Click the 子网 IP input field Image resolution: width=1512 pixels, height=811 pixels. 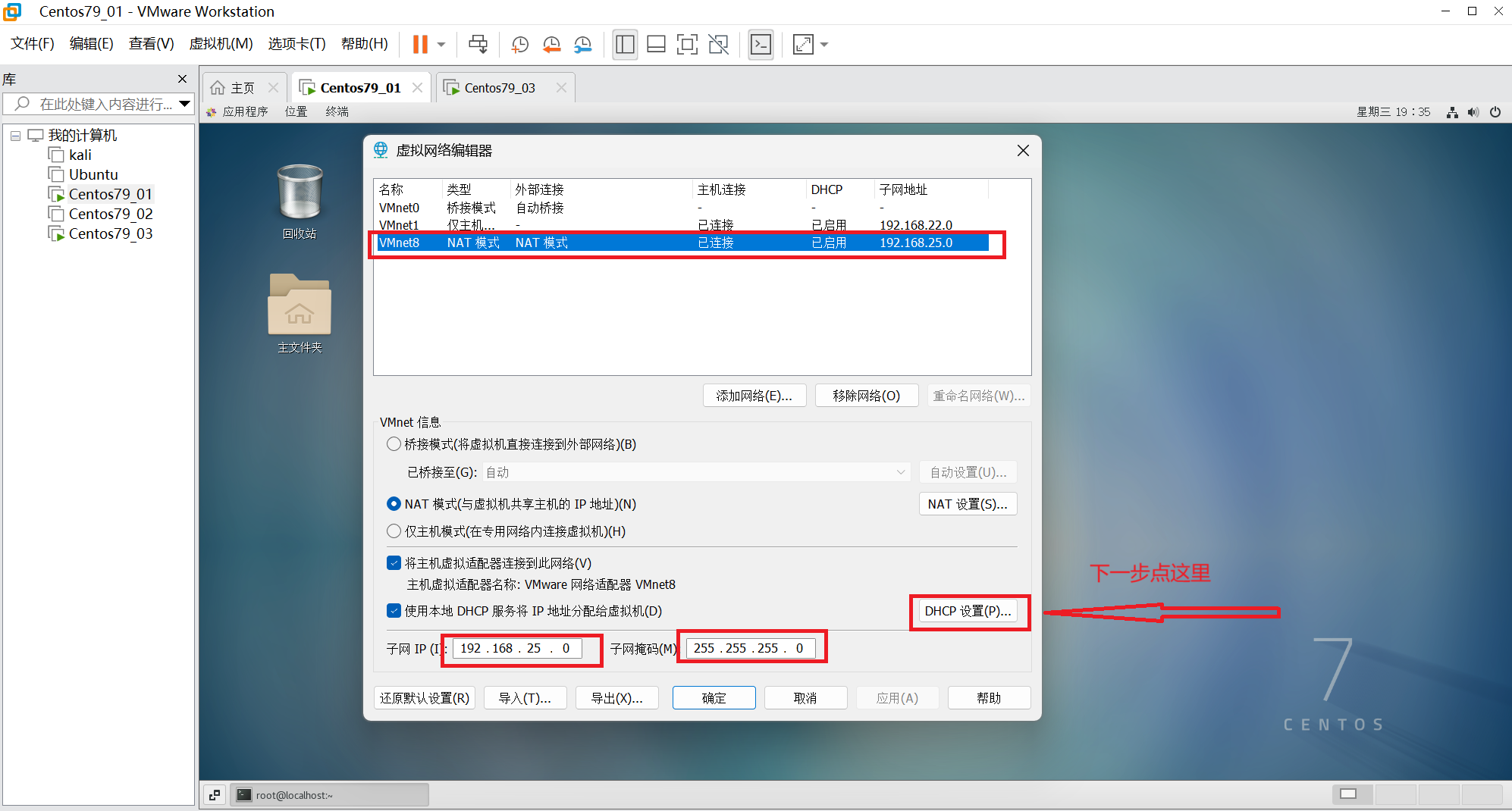(517, 648)
